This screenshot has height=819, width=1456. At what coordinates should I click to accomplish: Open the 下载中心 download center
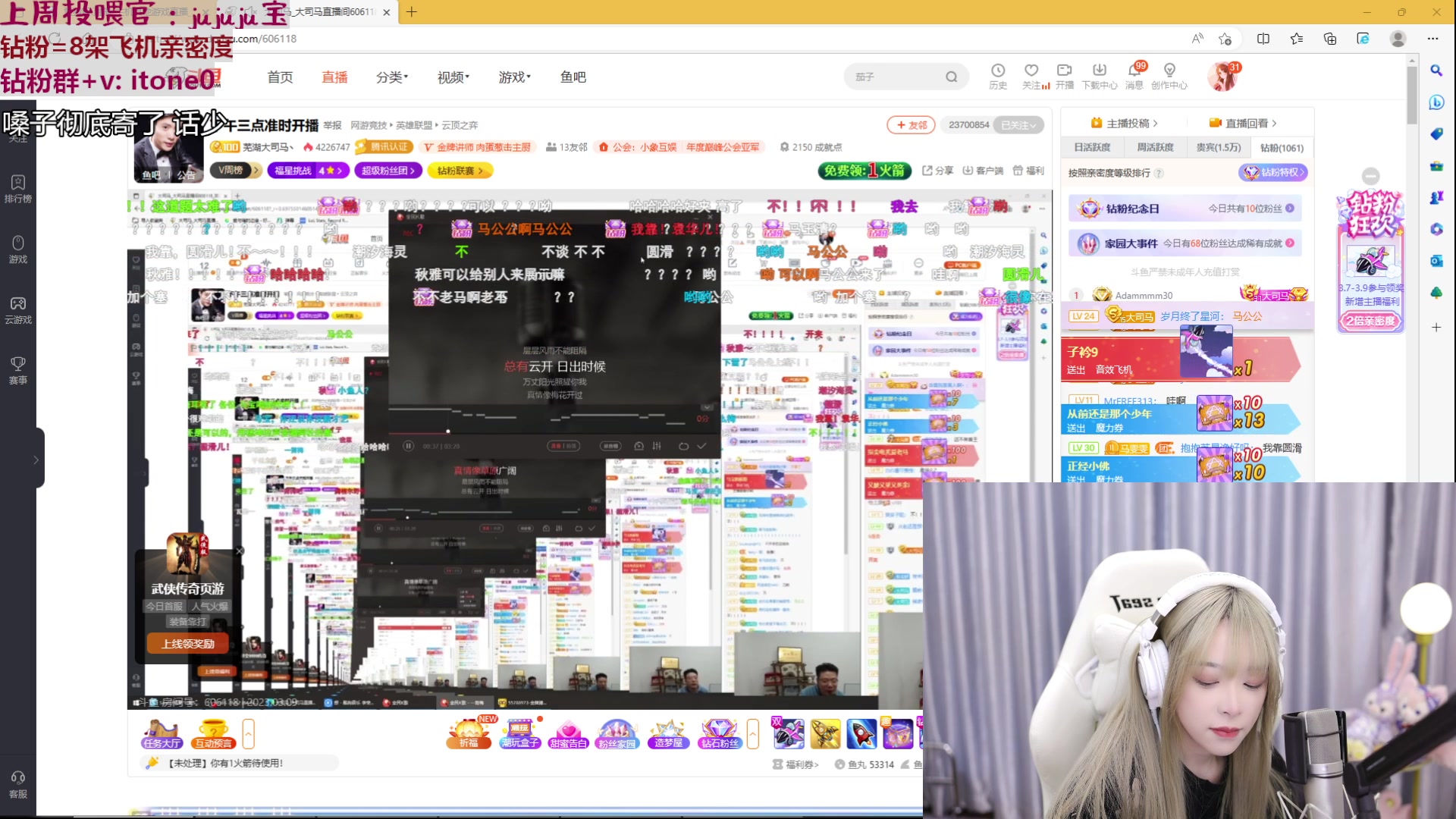click(1100, 77)
